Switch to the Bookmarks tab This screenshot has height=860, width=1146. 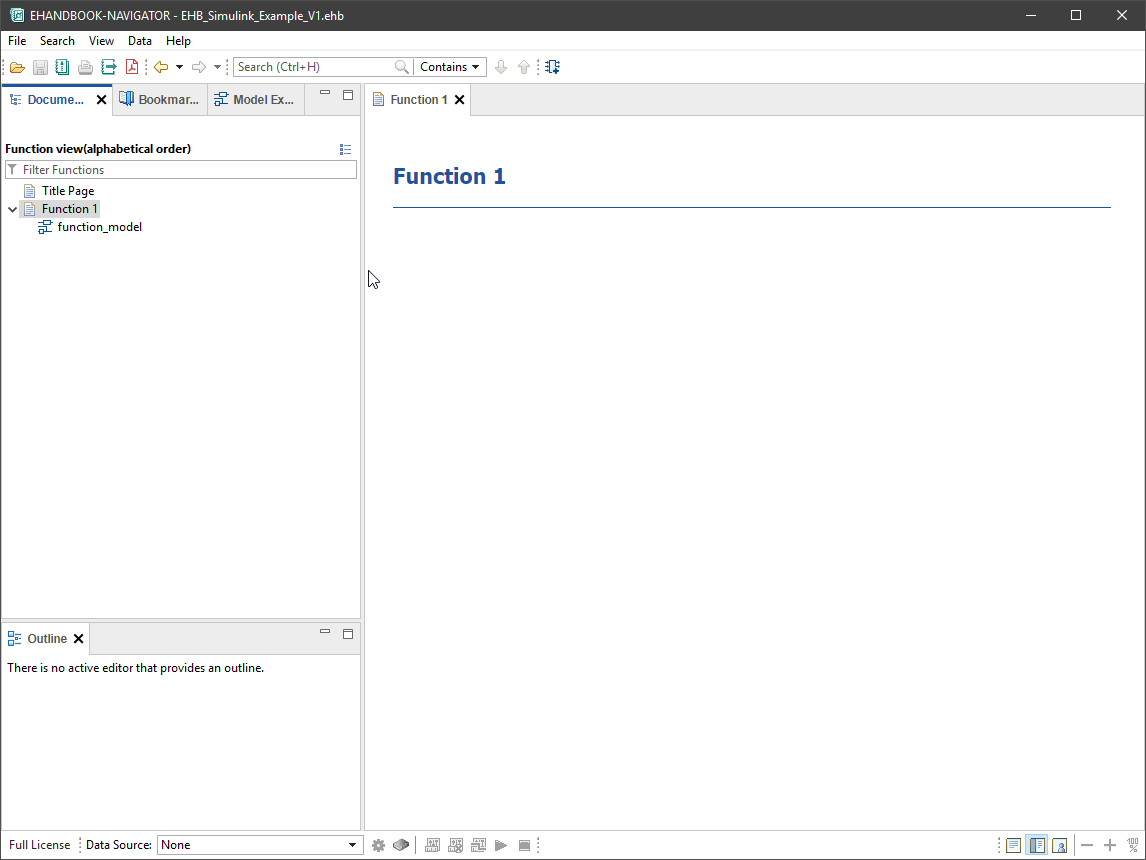160,100
